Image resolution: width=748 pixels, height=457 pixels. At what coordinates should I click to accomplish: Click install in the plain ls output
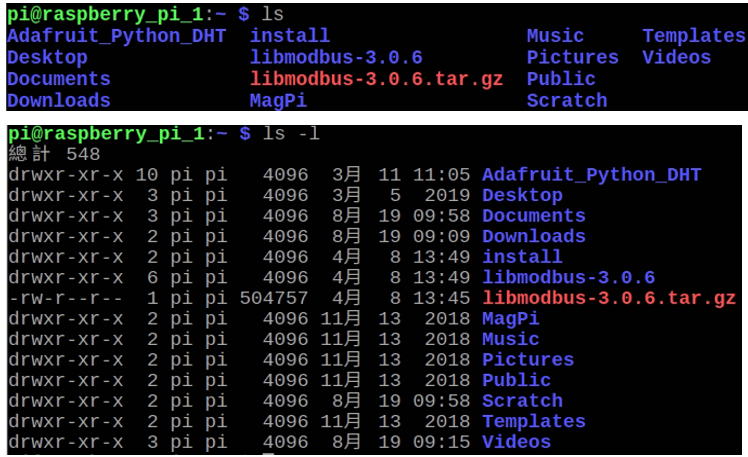click(290, 36)
